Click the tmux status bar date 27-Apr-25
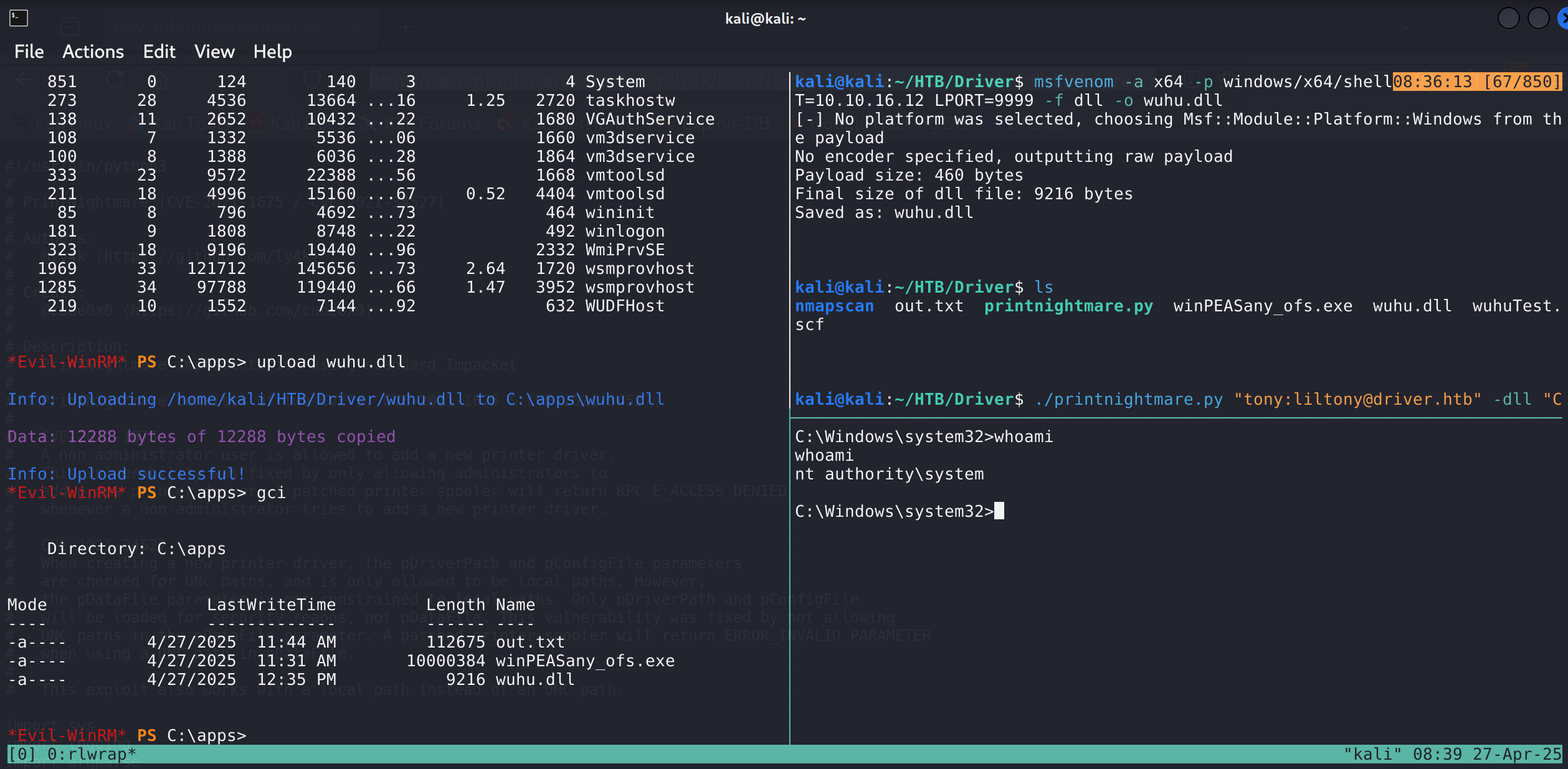 coord(1516,754)
